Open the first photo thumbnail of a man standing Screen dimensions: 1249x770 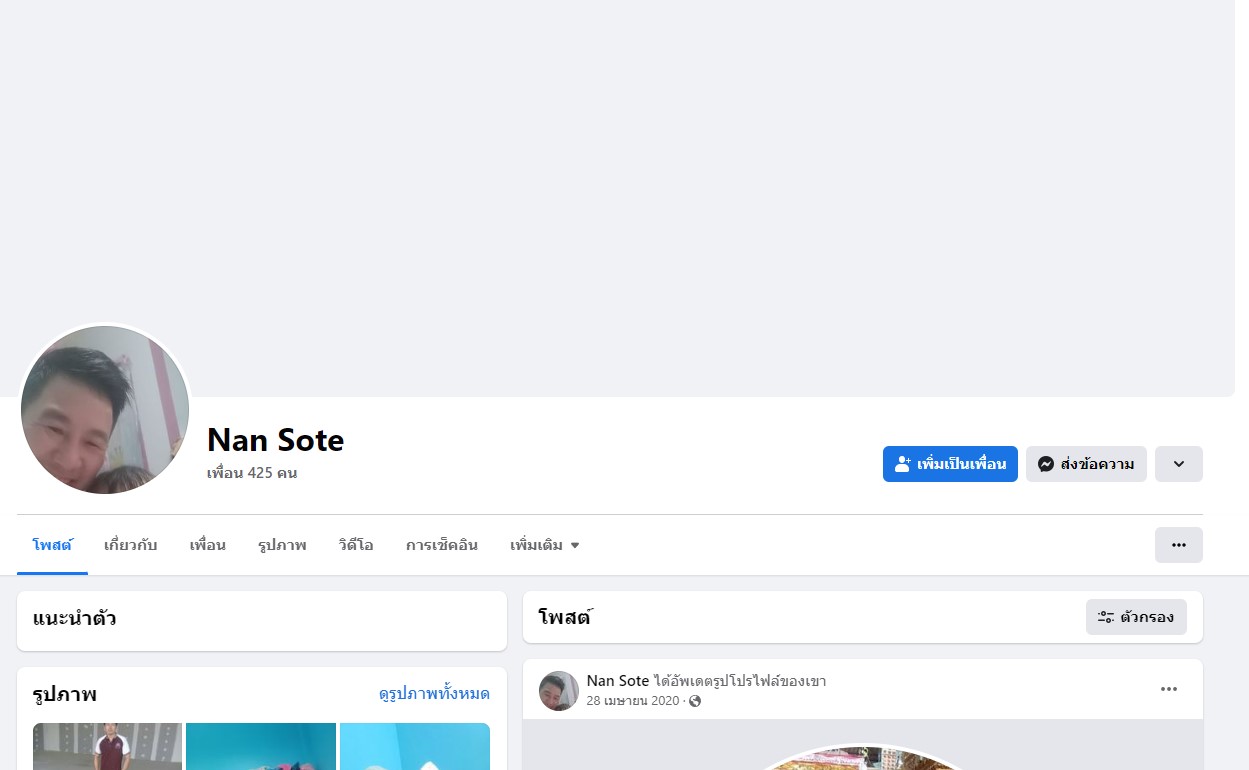pos(107,746)
